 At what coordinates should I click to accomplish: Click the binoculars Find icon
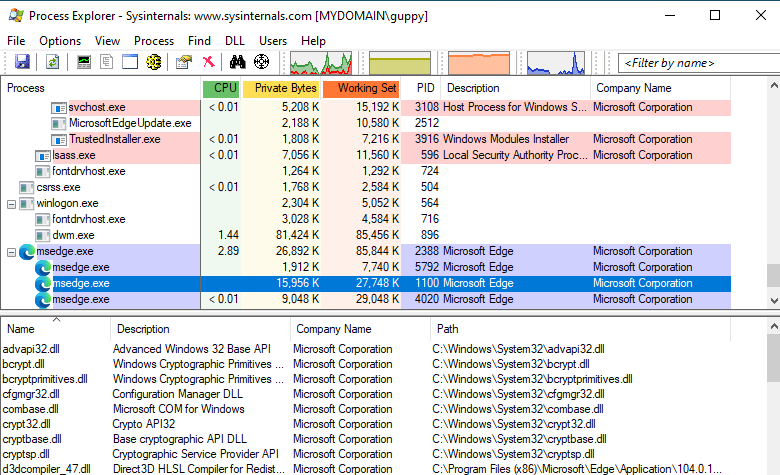[x=237, y=62]
